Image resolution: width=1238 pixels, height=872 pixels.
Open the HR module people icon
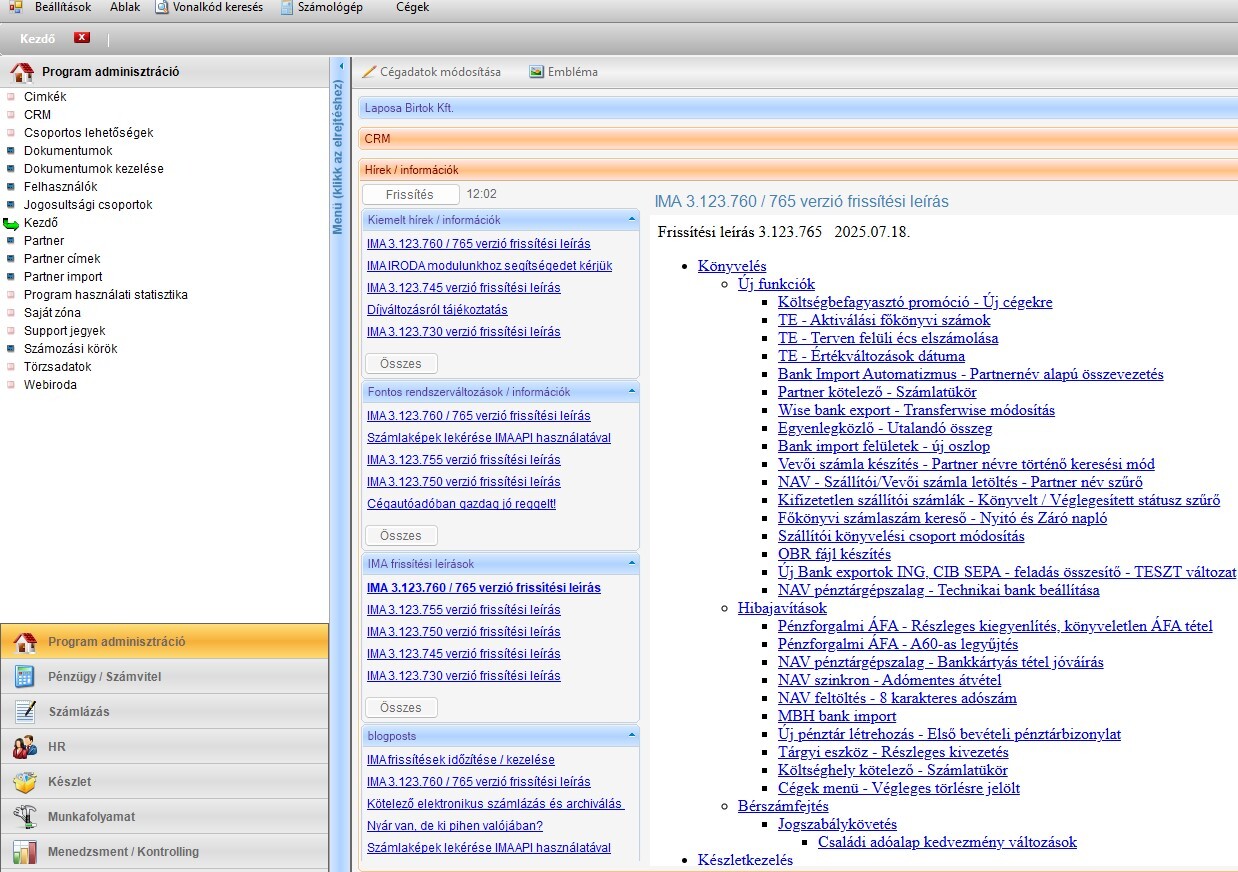pyautogui.click(x=25, y=747)
